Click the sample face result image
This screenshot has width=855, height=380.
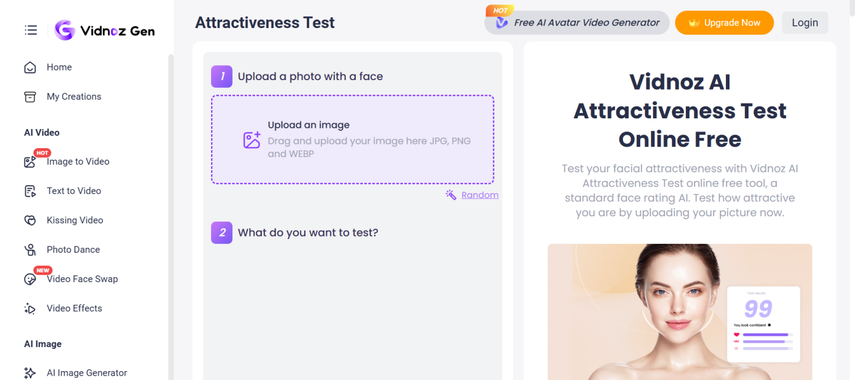(x=680, y=312)
